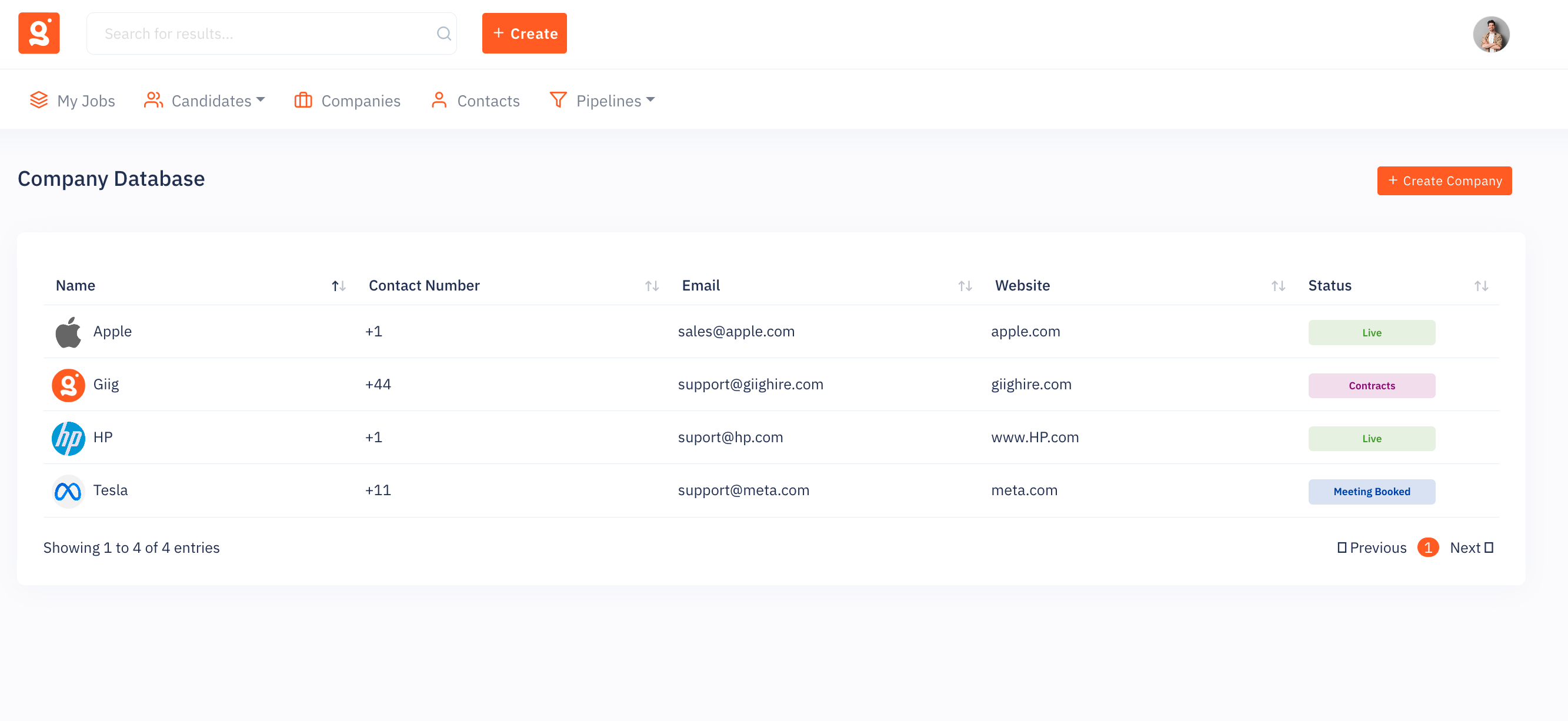Select the HP company name
Screen dimensions: 1568x721
[103, 438]
